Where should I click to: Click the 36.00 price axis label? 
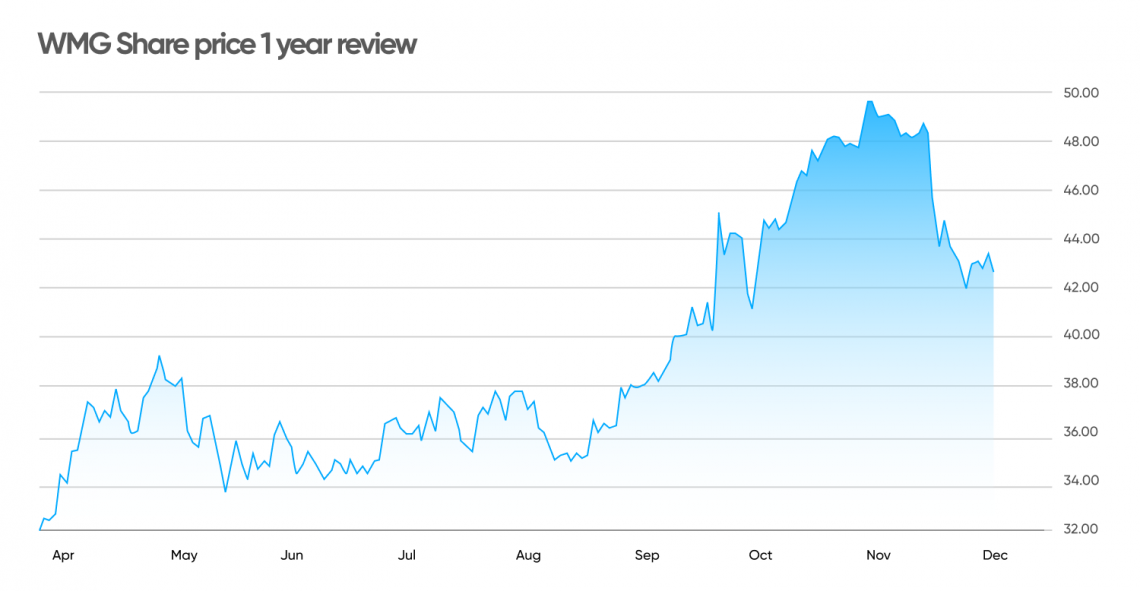point(1081,432)
